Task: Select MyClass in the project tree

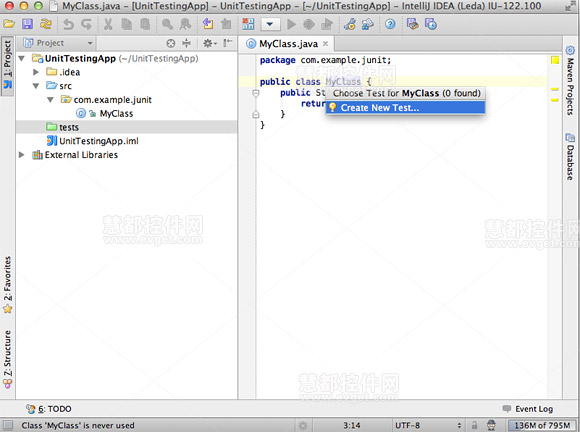Action: click(116, 114)
